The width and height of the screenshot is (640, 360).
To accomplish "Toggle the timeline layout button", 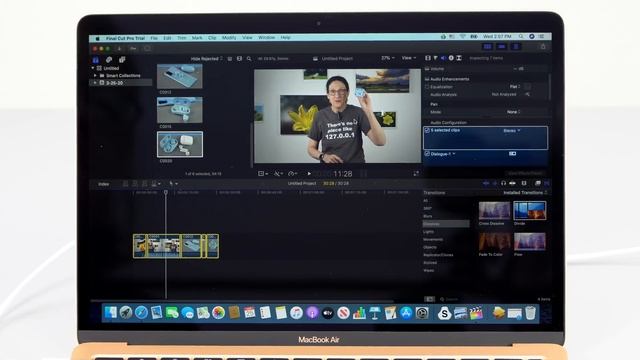I will click(502, 47).
